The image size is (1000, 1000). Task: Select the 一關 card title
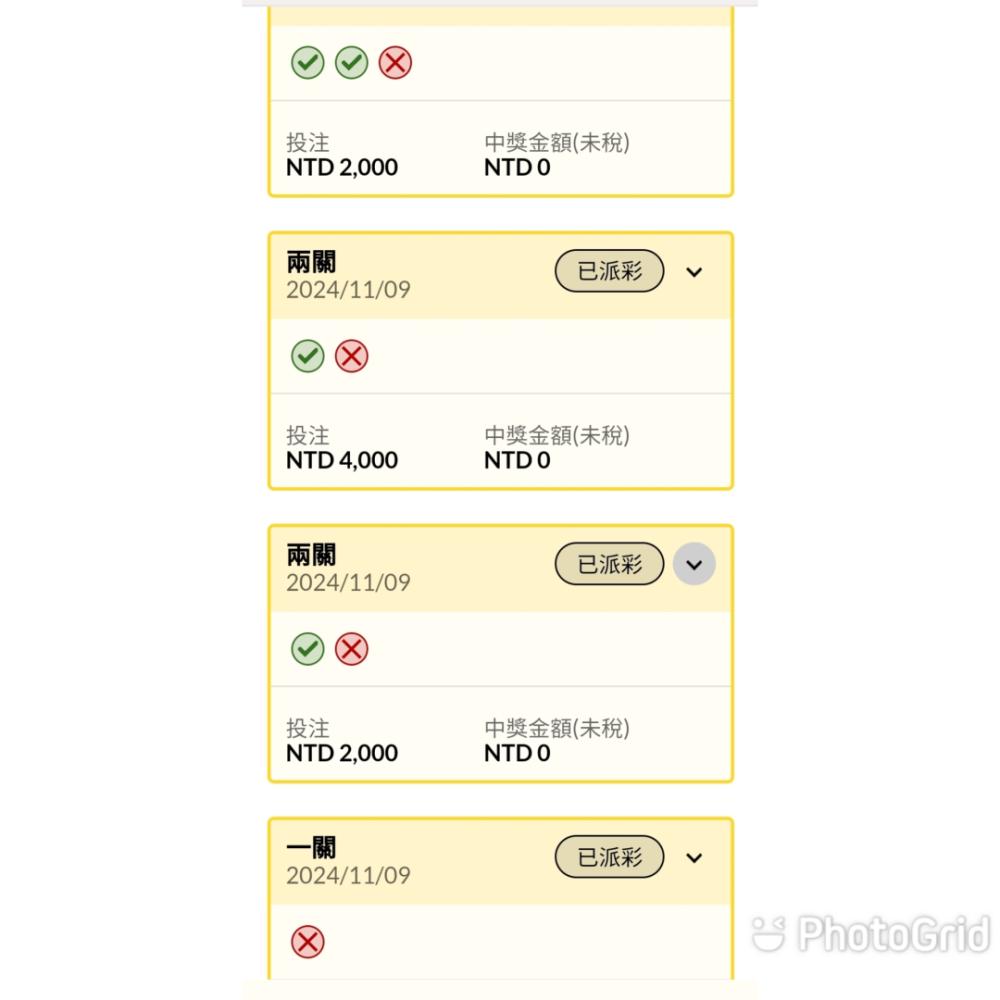(x=311, y=848)
